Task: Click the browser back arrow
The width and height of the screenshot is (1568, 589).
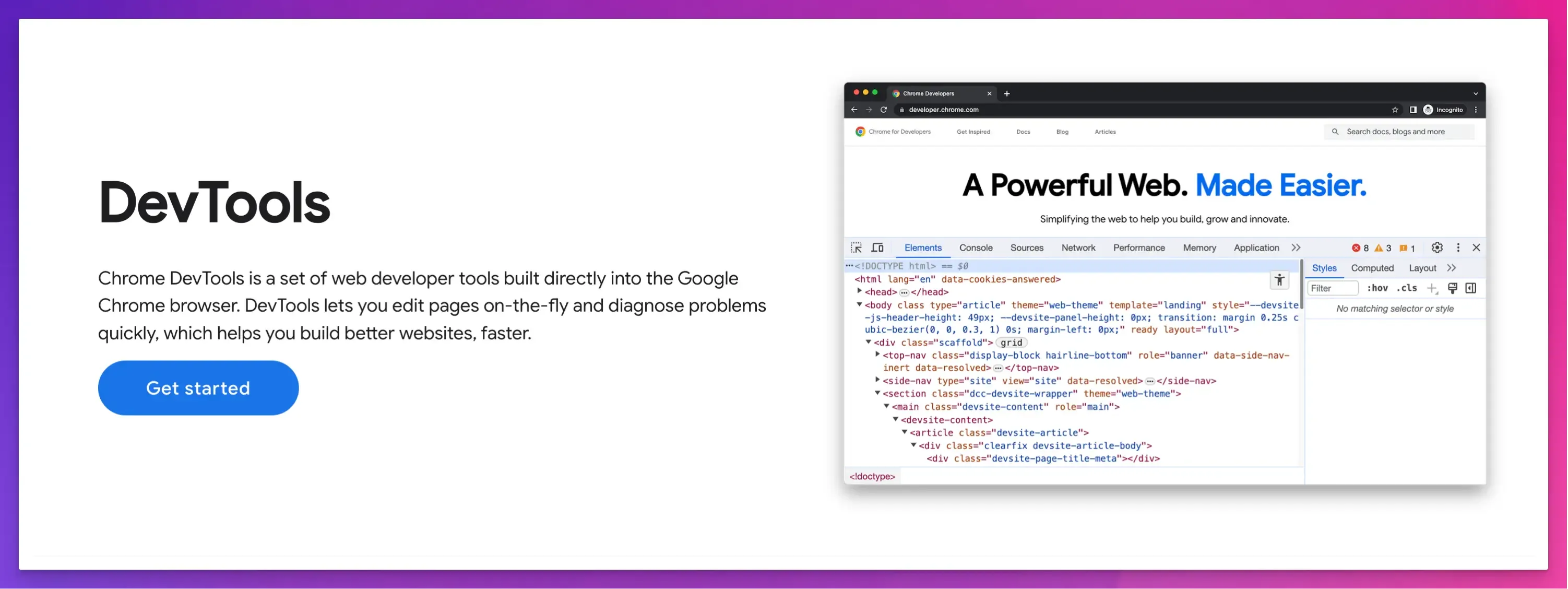Action: pyautogui.click(x=854, y=110)
